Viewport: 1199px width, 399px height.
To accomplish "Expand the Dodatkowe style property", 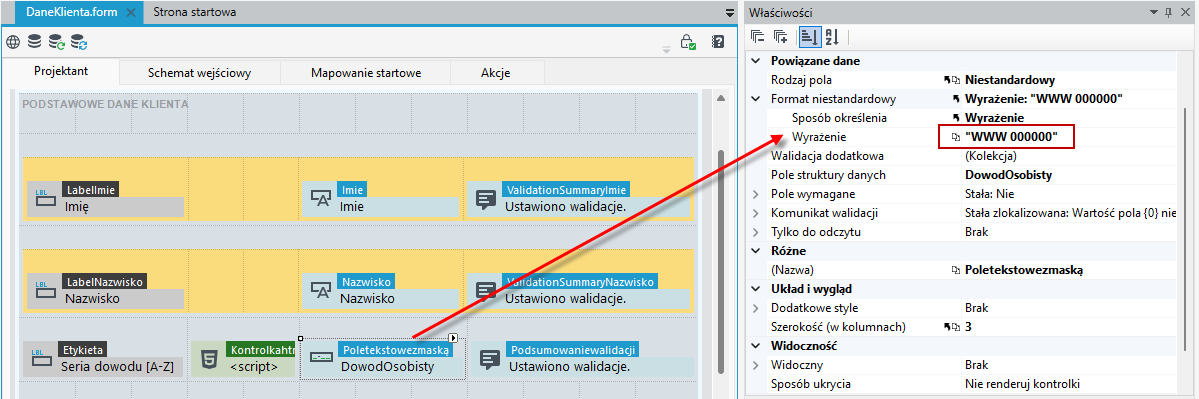I will click(756, 308).
